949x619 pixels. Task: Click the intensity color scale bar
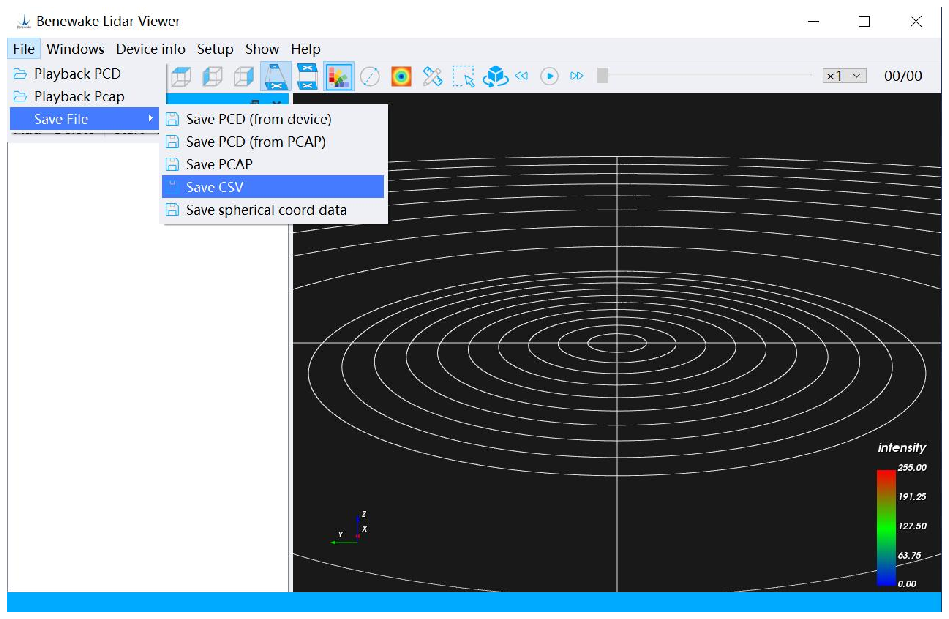(886, 528)
